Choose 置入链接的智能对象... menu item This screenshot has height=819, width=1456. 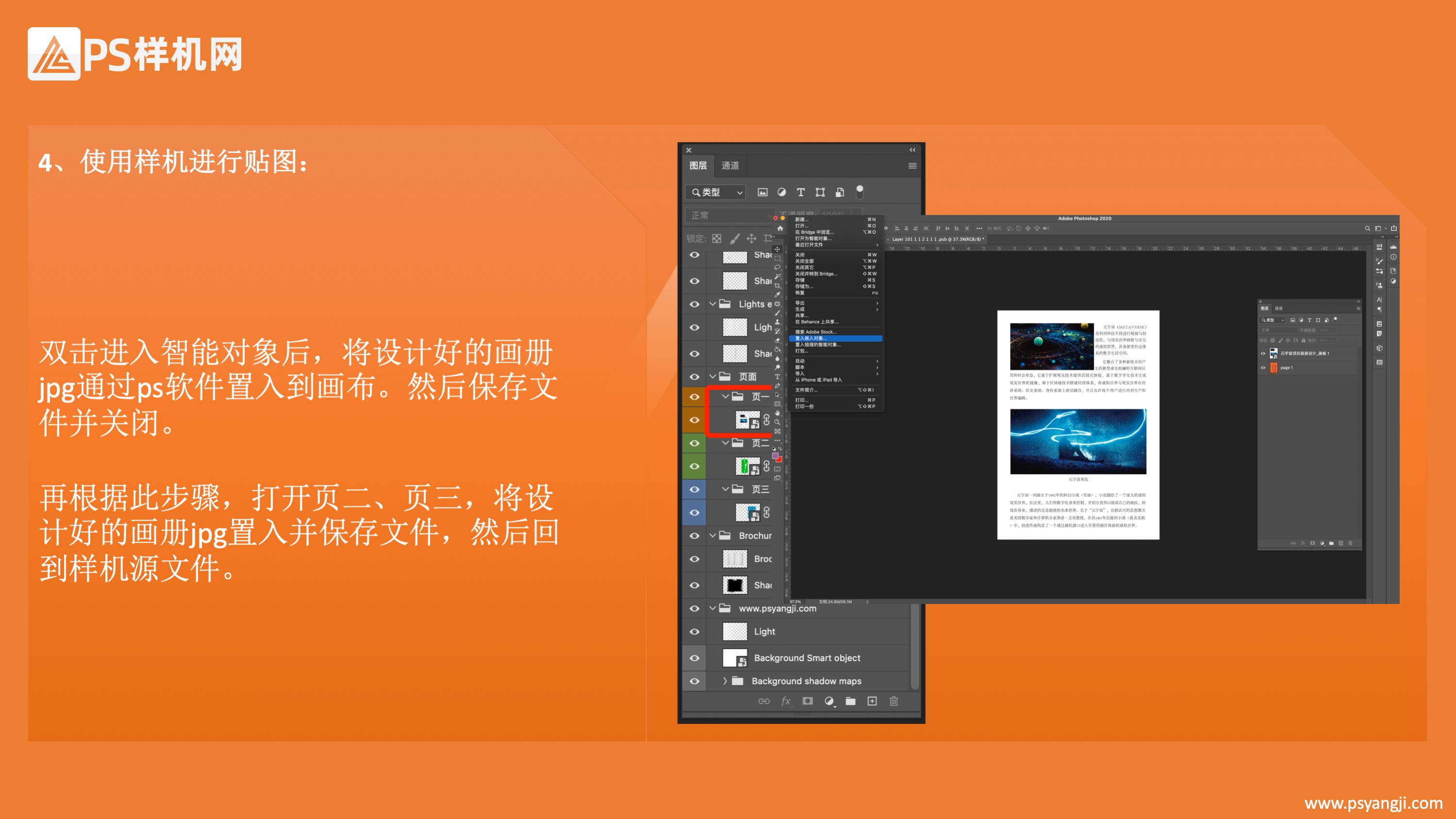pyautogui.click(x=836, y=345)
